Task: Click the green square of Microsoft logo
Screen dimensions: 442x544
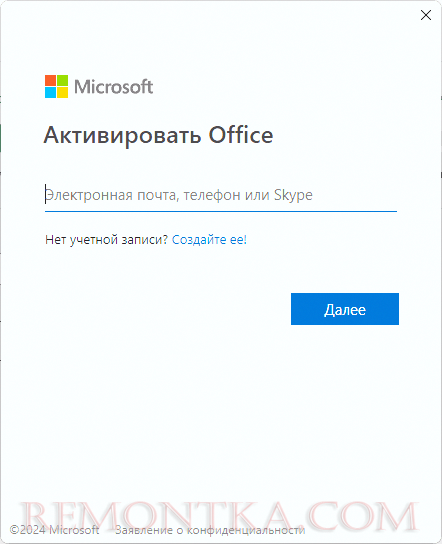Action: 62,80
